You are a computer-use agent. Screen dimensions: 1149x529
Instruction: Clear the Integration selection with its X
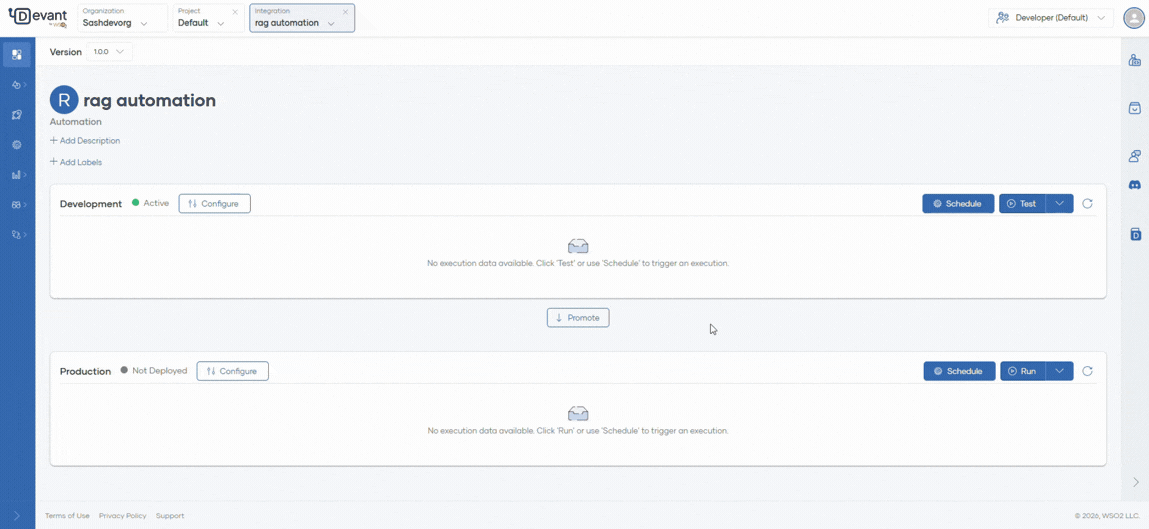click(346, 12)
